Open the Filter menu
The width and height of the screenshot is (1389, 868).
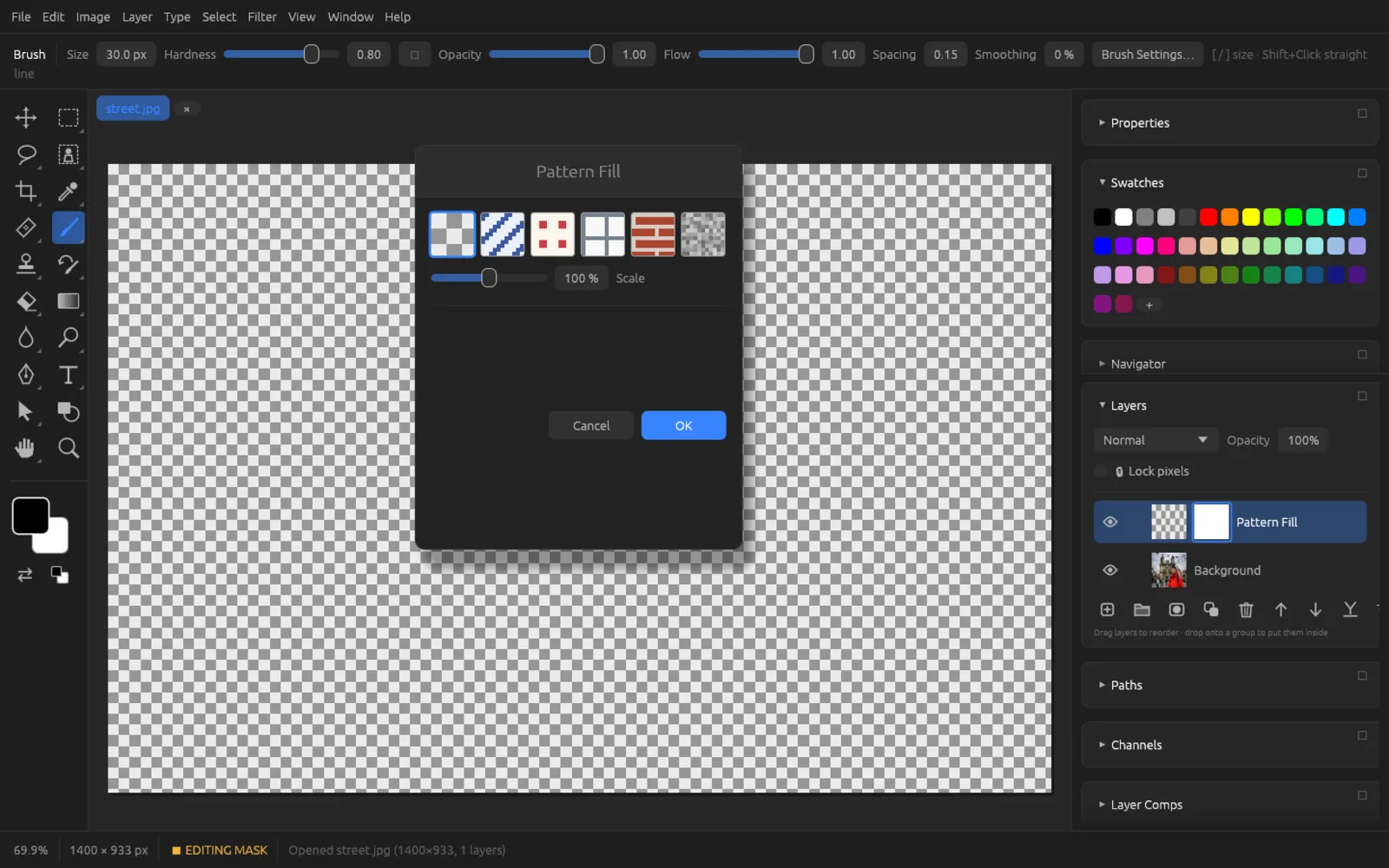point(262,17)
